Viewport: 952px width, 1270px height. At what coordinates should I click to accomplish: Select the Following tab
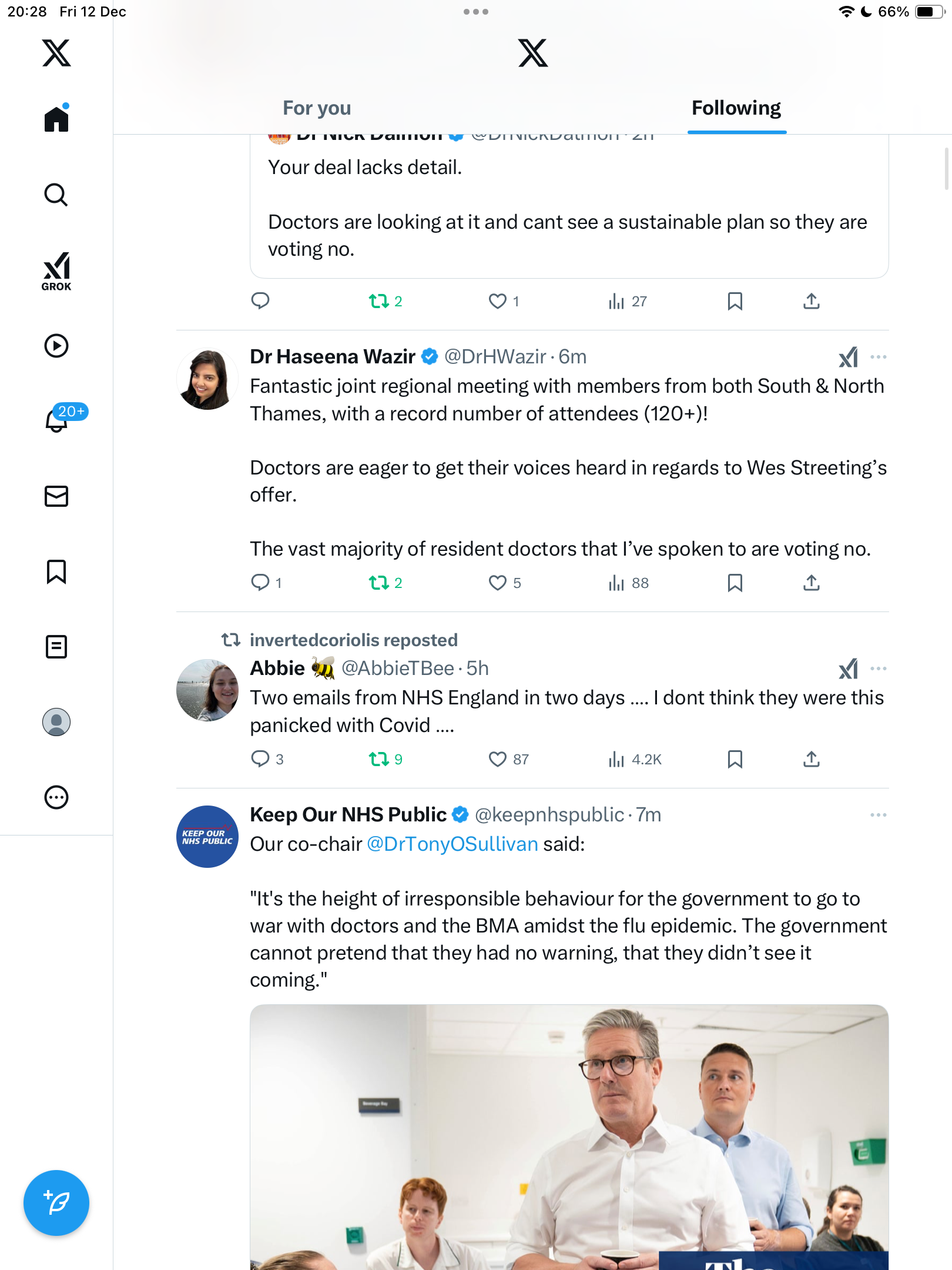736,108
